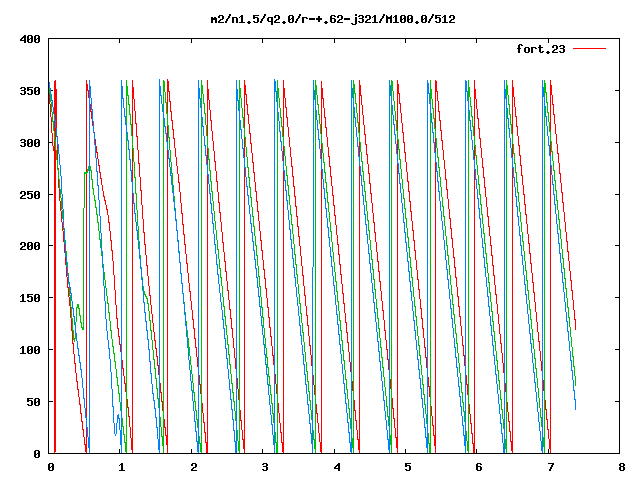Click the x-axis label 4
This screenshot has height=480, width=640.
click(x=337, y=467)
